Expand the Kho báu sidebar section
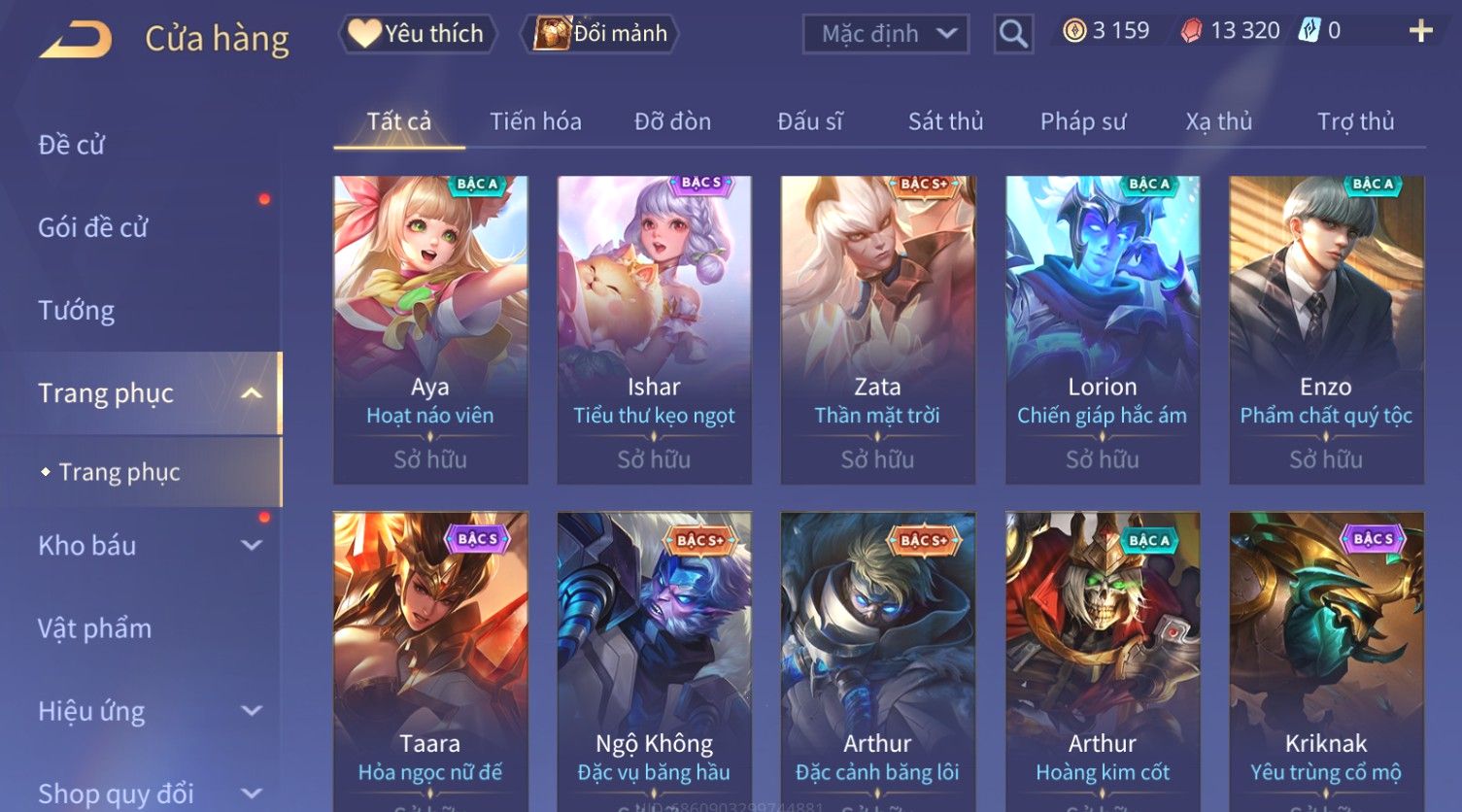This screenshot has width=1462, height=812. pyautogui.click(x=251, y=546)
